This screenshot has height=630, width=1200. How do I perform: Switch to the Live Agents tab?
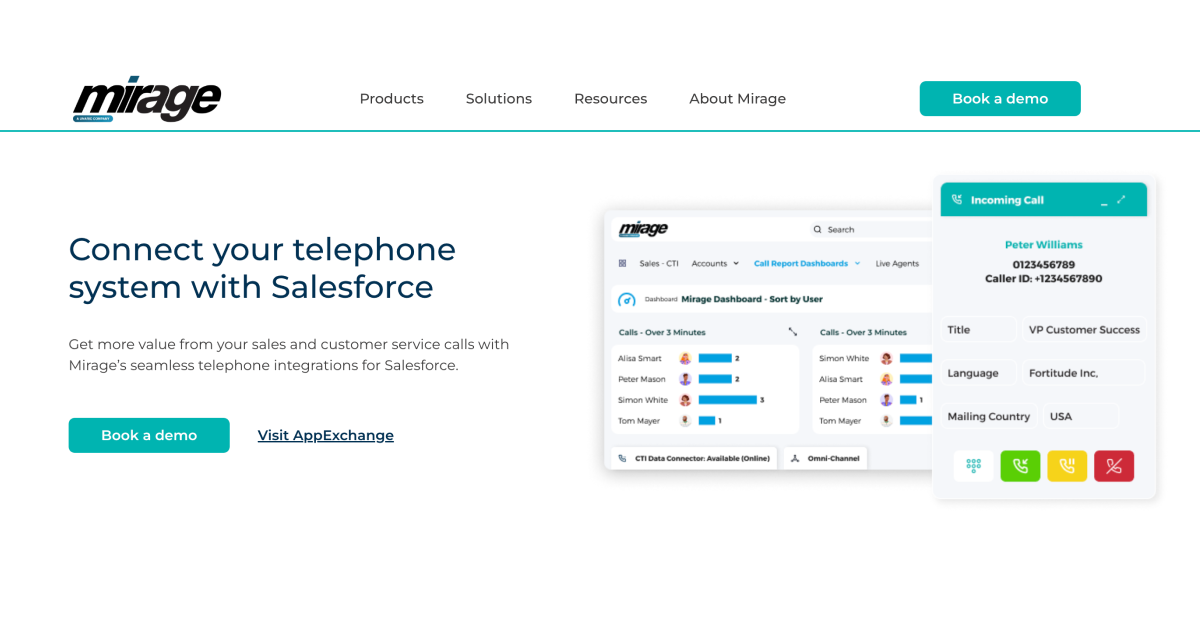click(897, 263)
